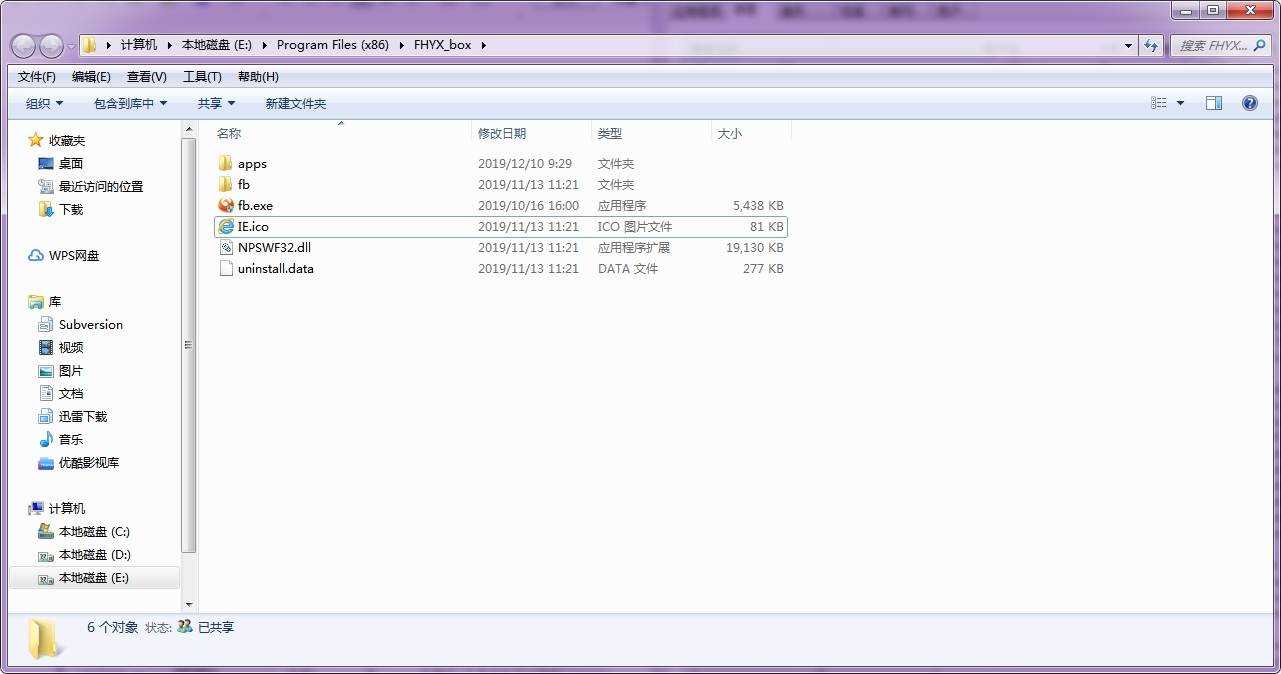Open the view options dropdown arrow
The height and width of the screenshot is (674, 1281).
pos(1180,104)
